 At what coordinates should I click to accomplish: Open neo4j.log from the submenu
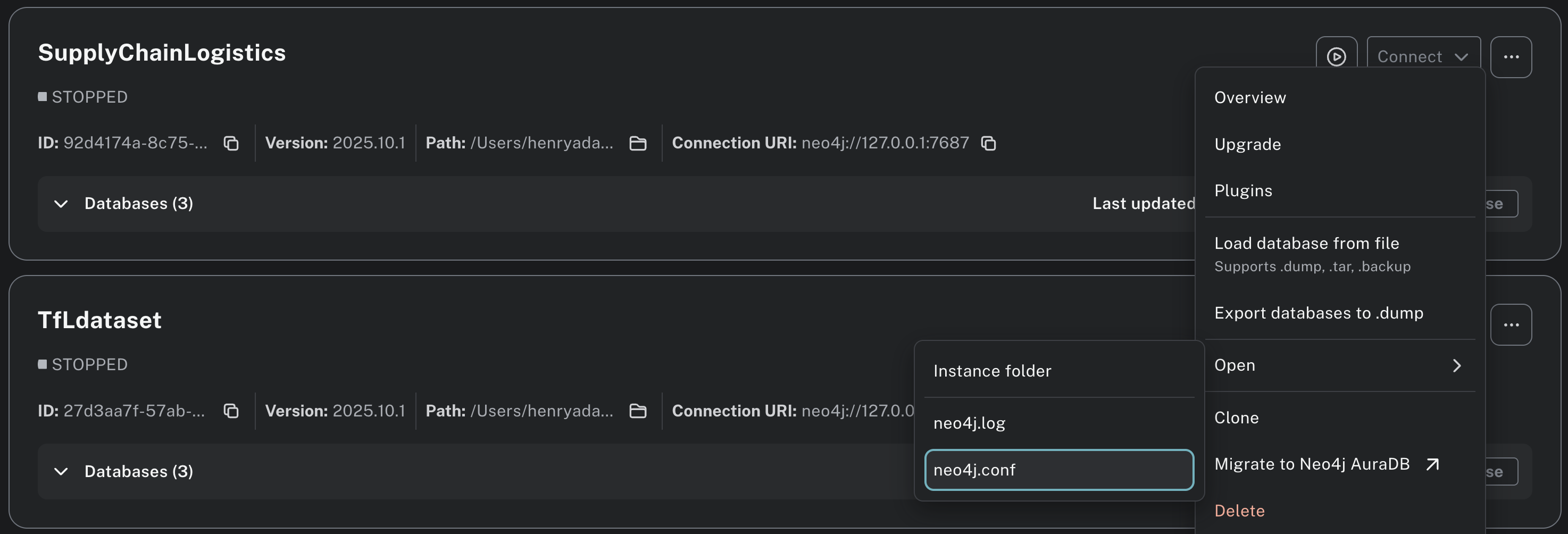(970, 422)
